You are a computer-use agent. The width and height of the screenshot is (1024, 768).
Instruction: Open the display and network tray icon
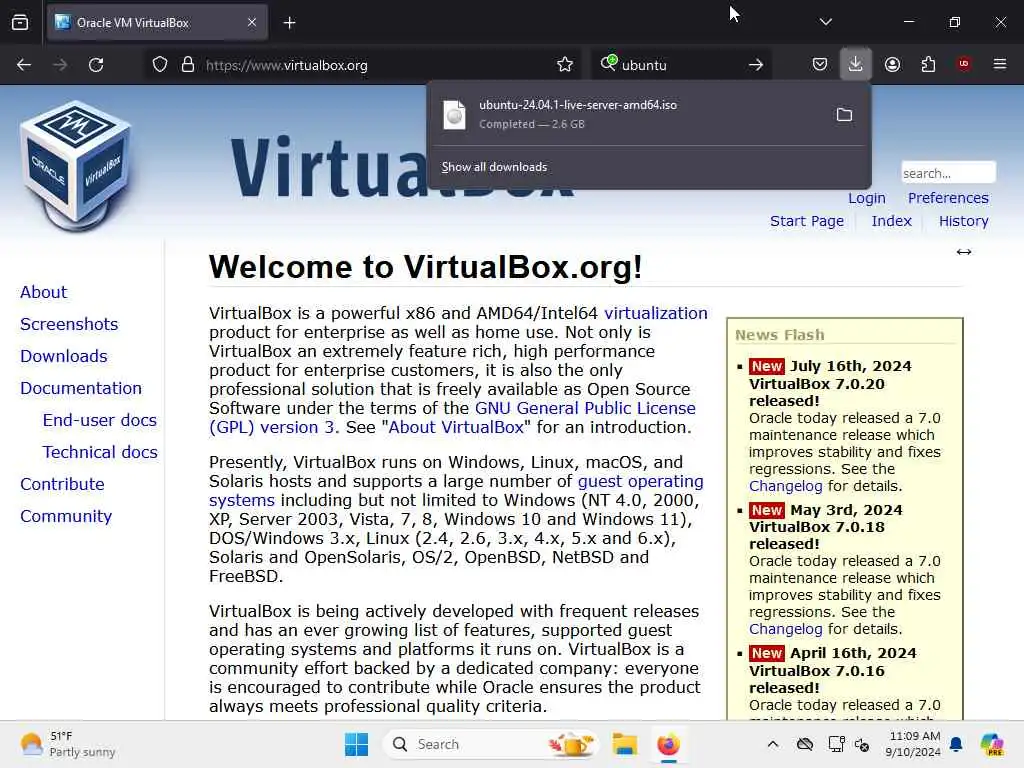click(836, 744)
